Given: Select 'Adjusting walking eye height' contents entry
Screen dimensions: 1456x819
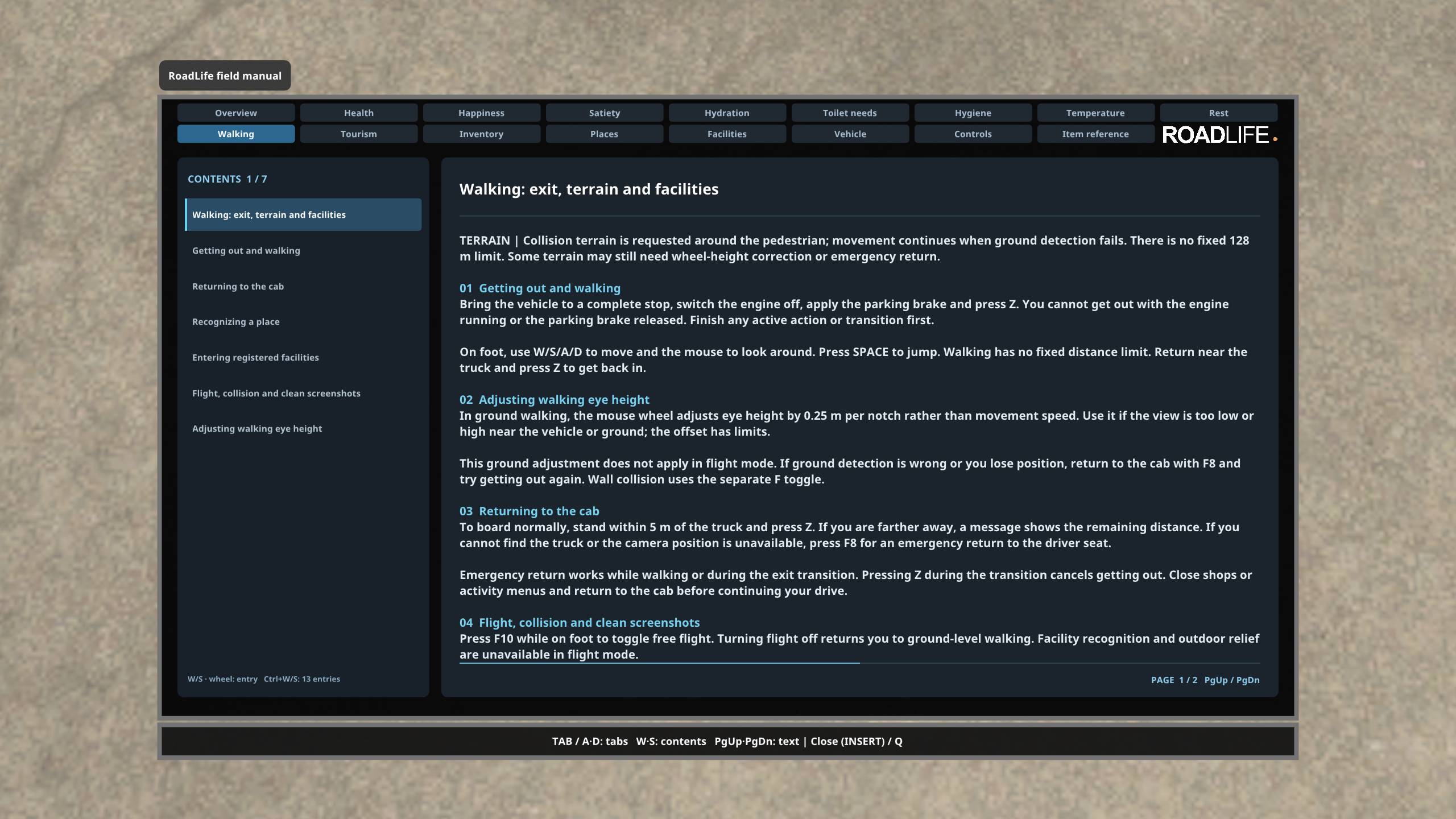Looking at the screenshot, I should pos(303,428).
